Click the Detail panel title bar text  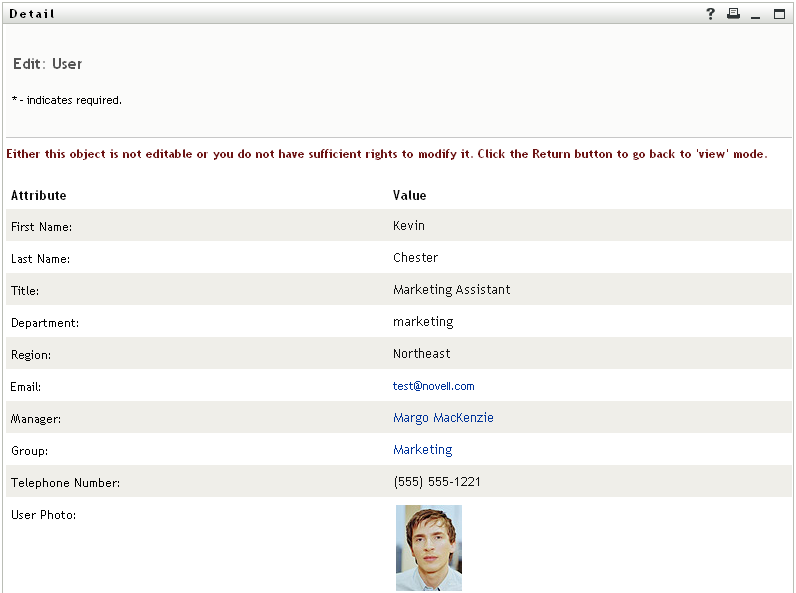pyautogui.click(x=32, y=14)
